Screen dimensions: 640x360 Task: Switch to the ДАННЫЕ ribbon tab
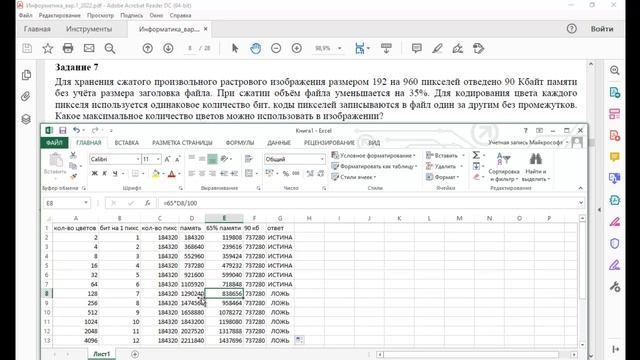(279, 142)
